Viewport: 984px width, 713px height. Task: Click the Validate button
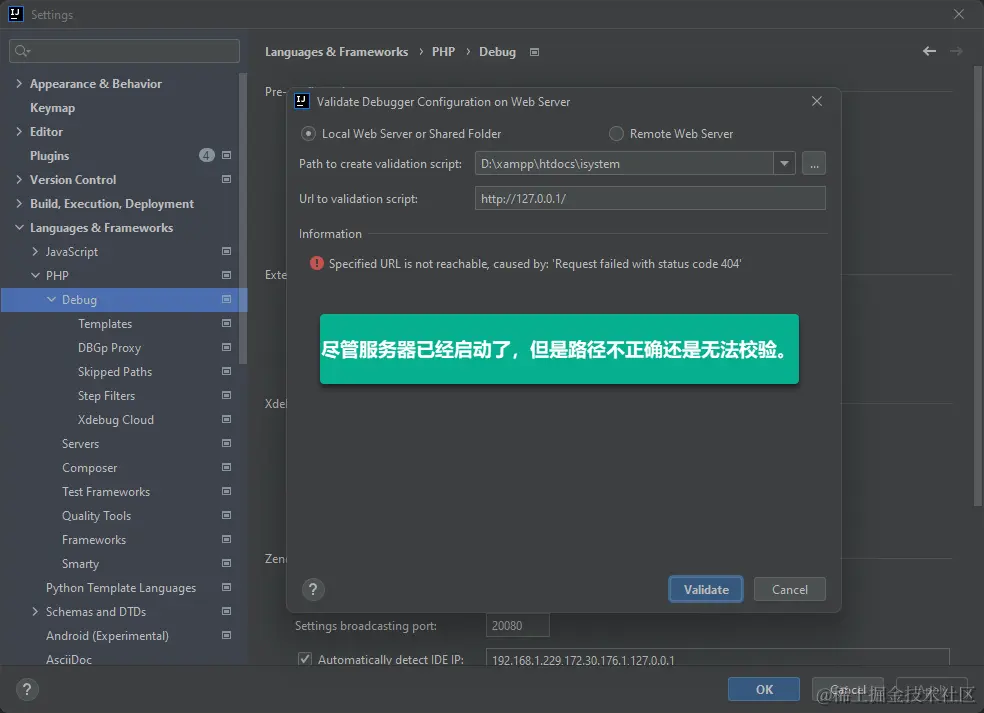tap(705, 590)
